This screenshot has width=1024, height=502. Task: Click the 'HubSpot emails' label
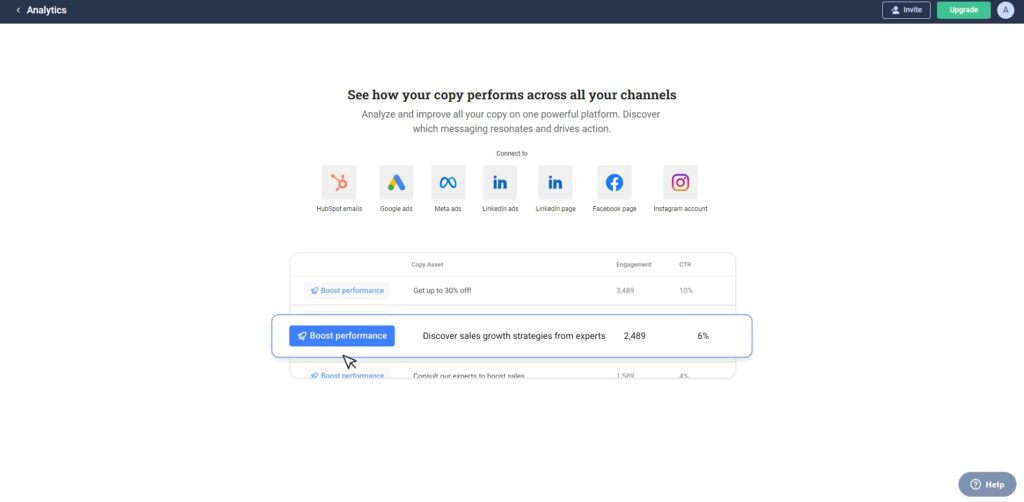(339, 209)
